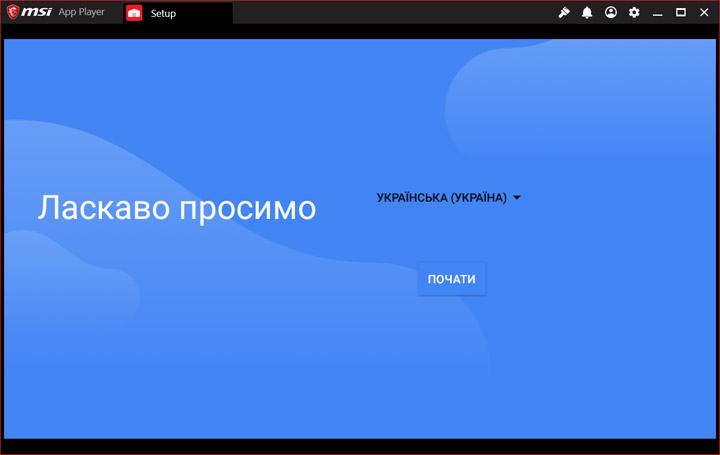
Task: Switch to the Setup tab
Action: click(178, 13)
